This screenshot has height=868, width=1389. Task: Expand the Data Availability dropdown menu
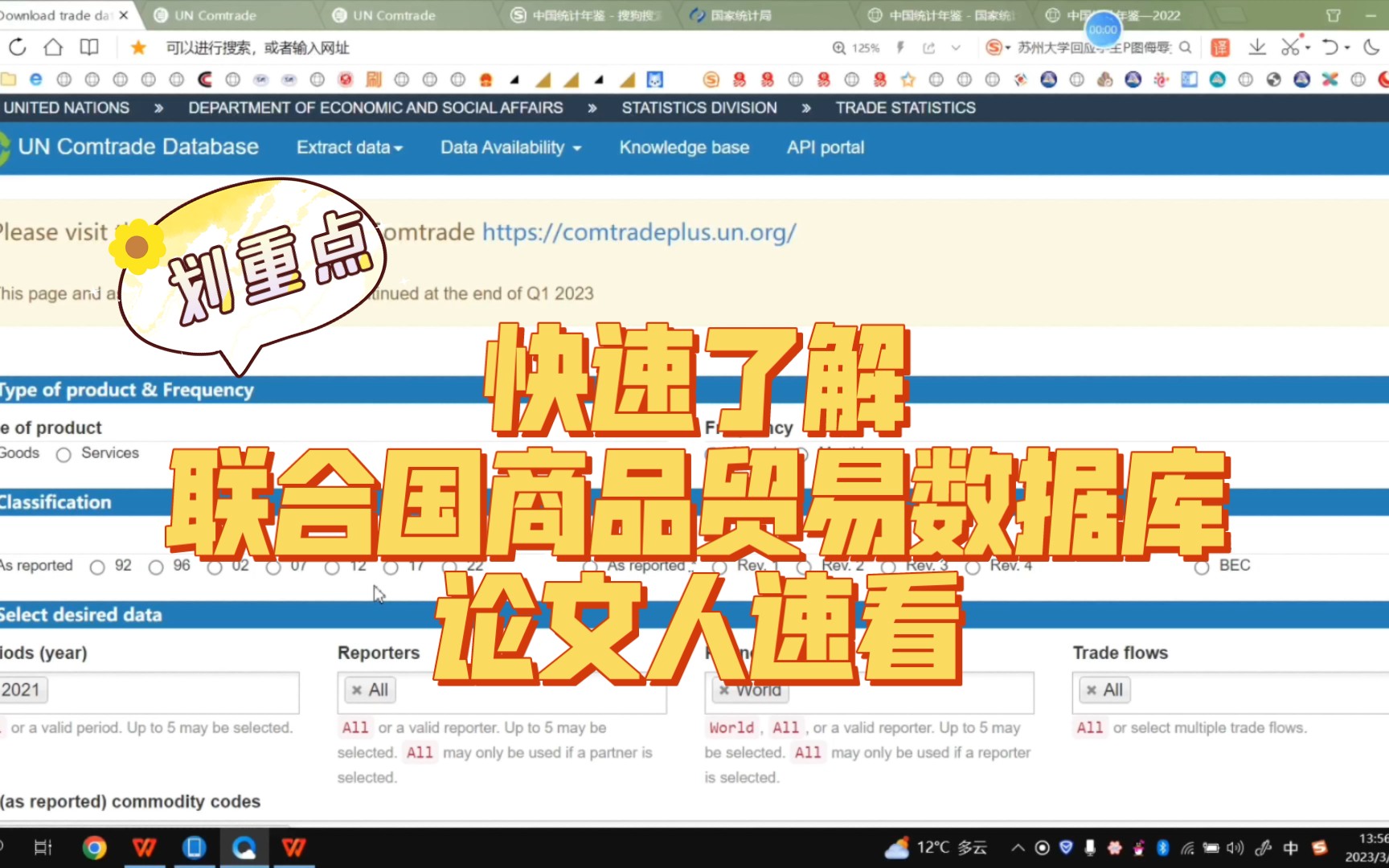point(510,148)
